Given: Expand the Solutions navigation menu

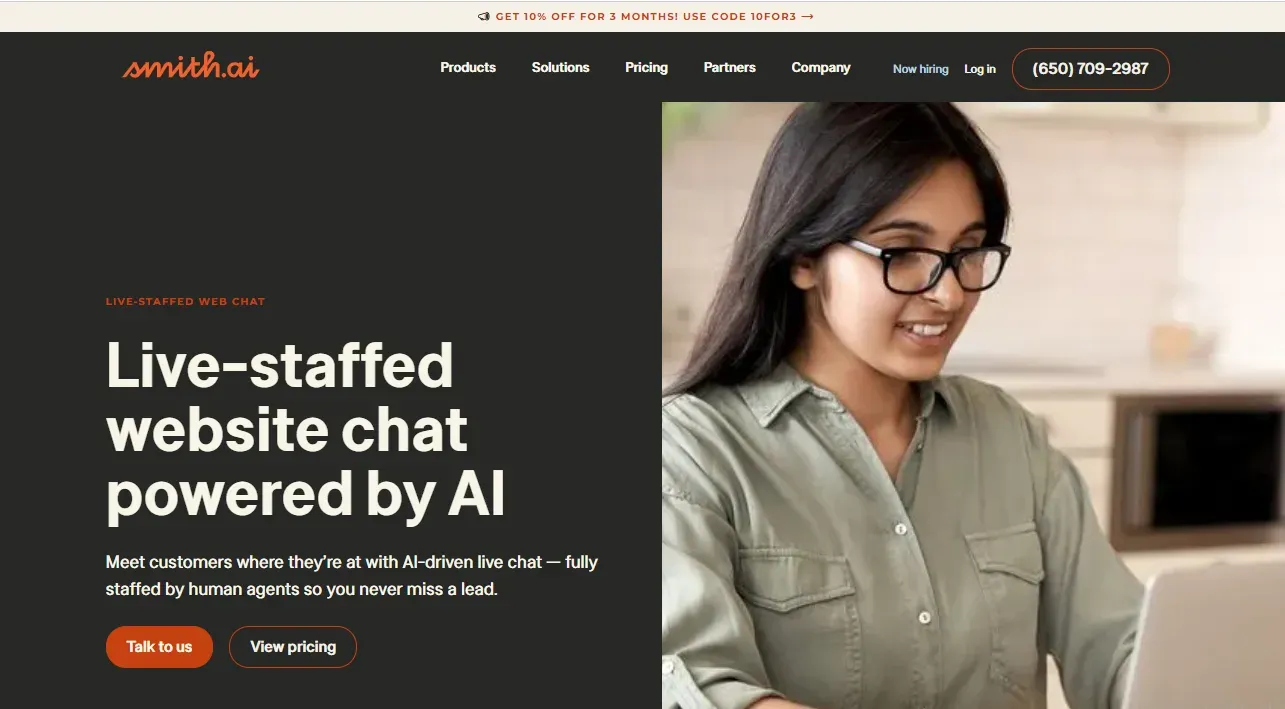Looking at the screenshot, I should click(560, 68).
